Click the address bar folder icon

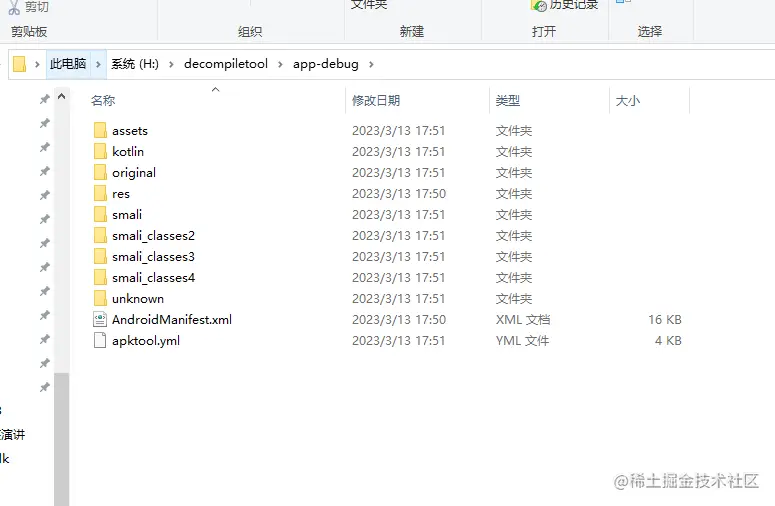(x=19, y=64)
